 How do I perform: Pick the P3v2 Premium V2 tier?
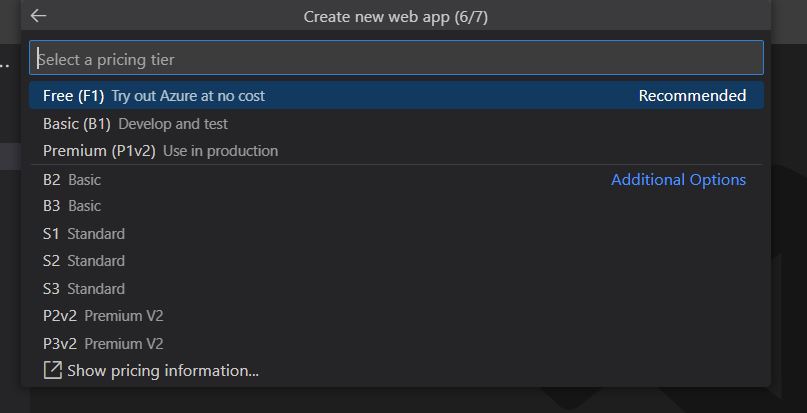coord(103,344)
